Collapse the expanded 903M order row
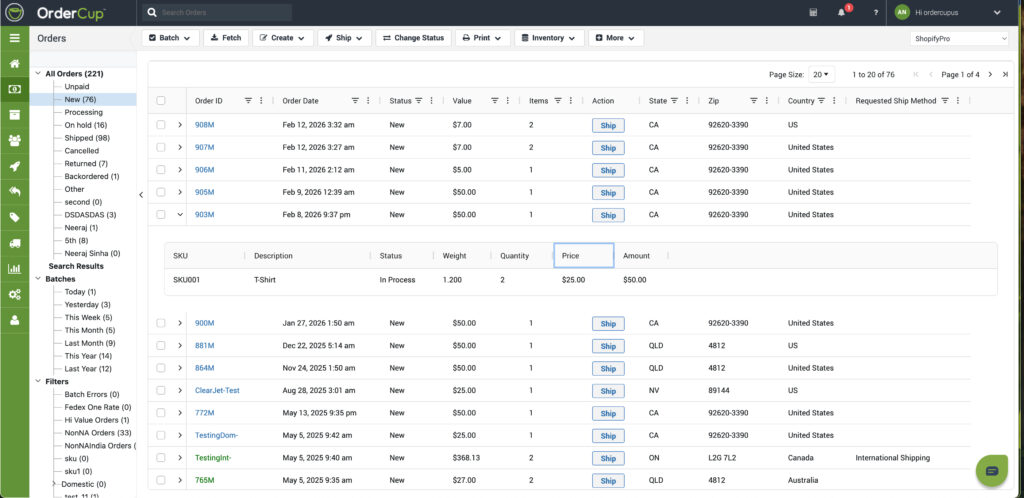1024x498 pixels. [x=180, y=214]
